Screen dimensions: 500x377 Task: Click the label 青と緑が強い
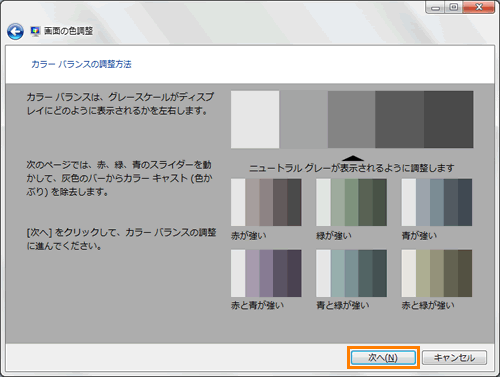click(343, 305)
